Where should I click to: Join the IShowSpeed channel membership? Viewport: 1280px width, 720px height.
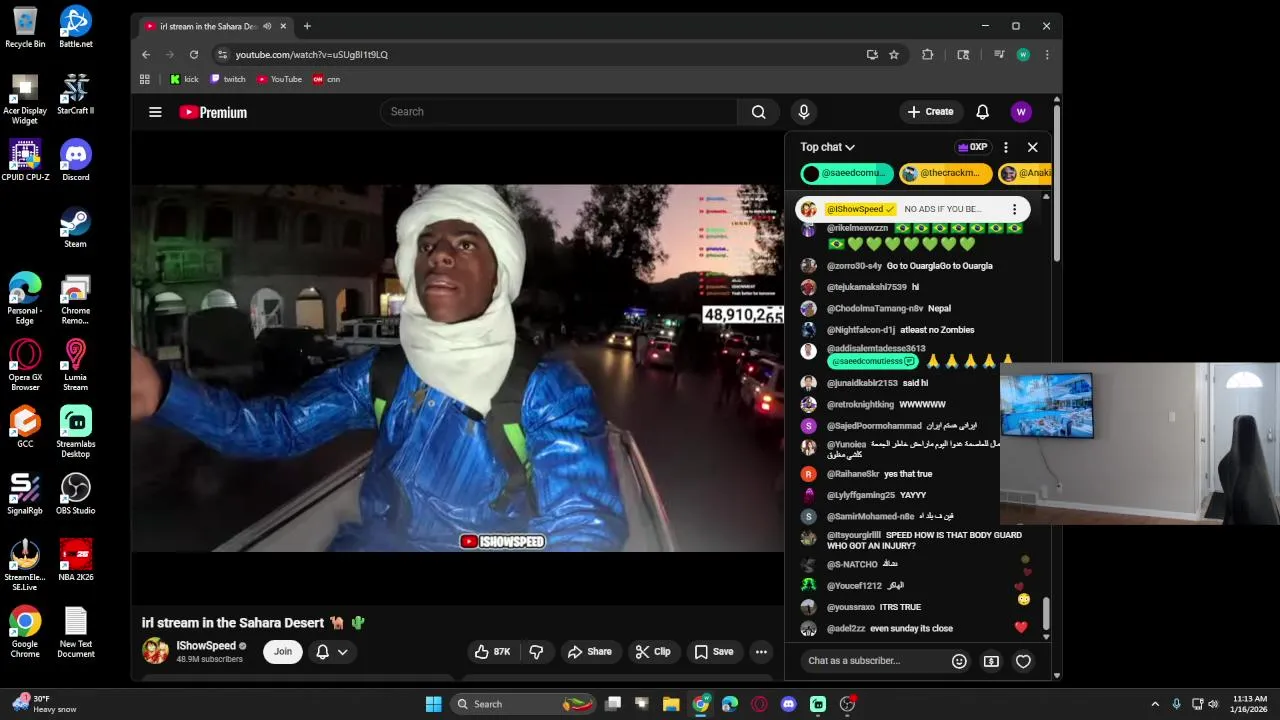283,652
